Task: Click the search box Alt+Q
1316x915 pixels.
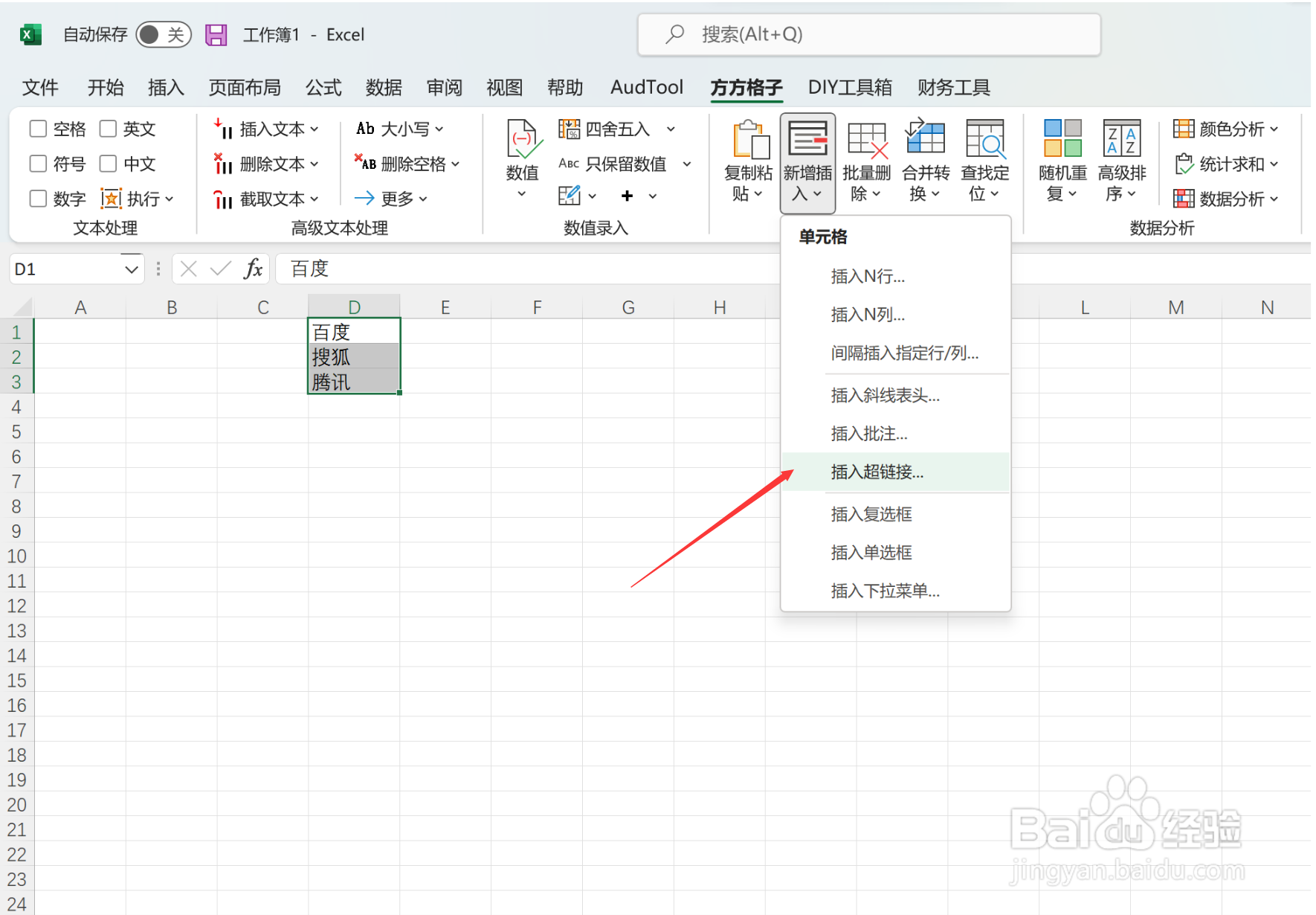Action: (x=868, y=34)
